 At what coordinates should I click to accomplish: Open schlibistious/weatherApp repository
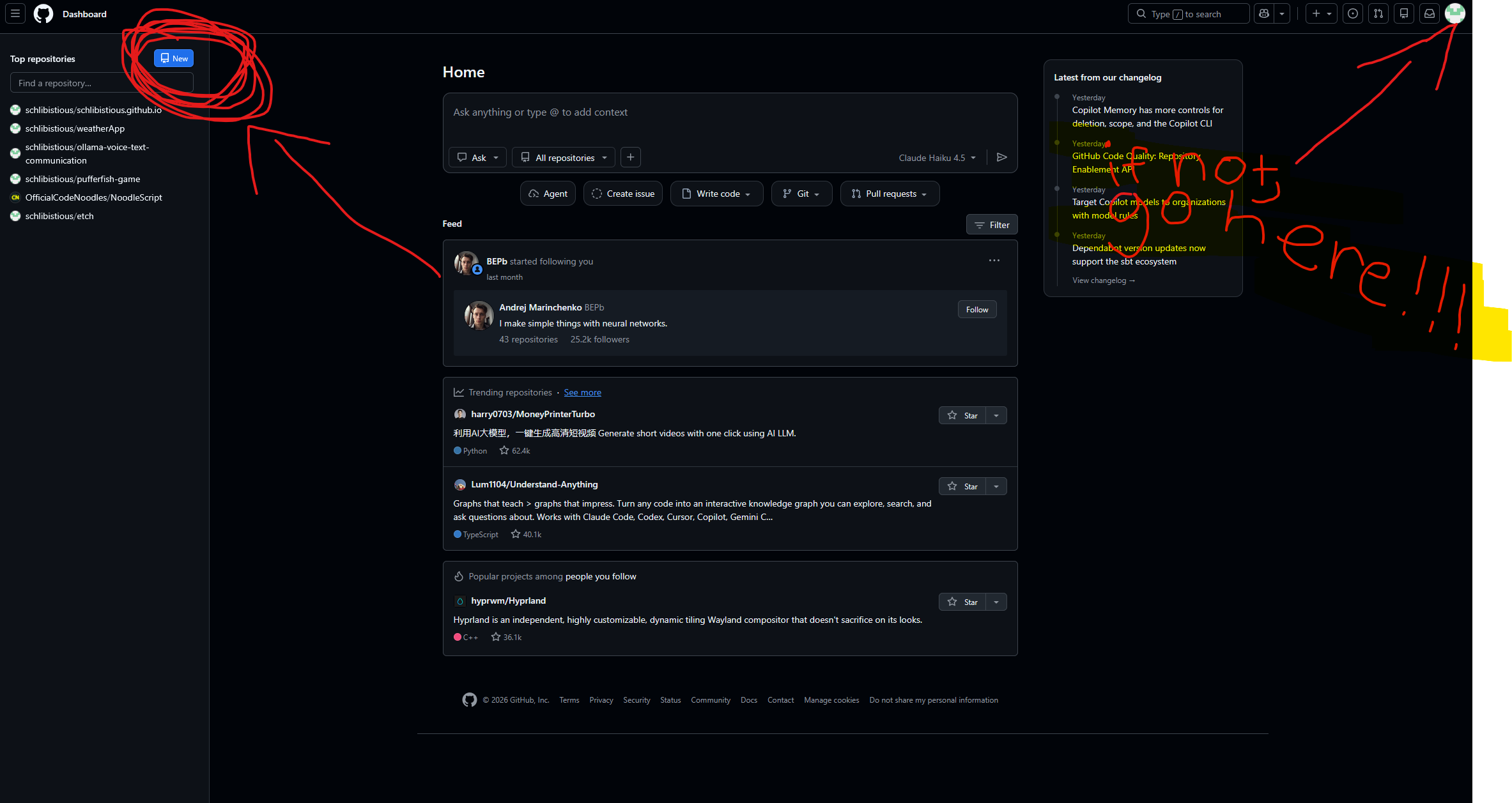coord(75,128)
